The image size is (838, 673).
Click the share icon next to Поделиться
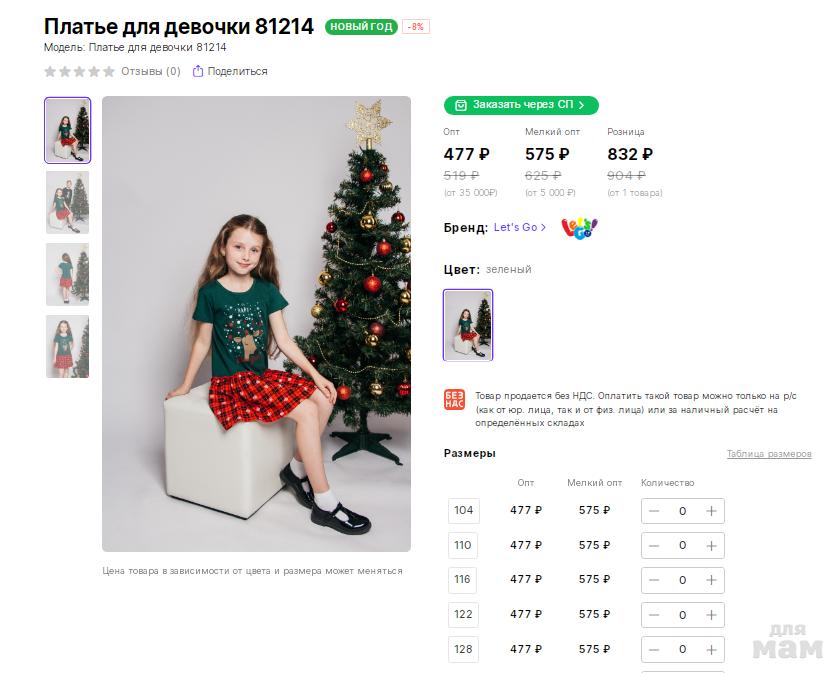(x=198, y=71)
